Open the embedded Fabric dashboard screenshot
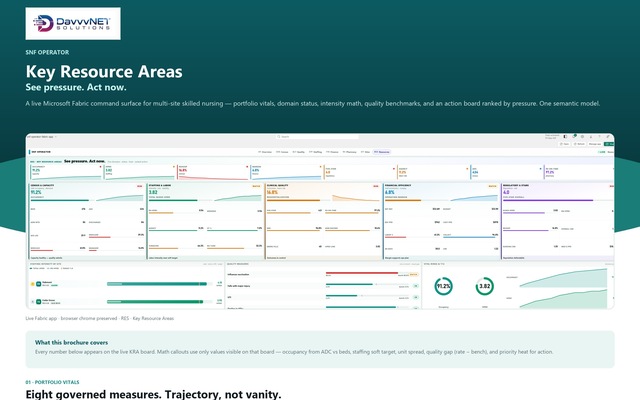 320,221
